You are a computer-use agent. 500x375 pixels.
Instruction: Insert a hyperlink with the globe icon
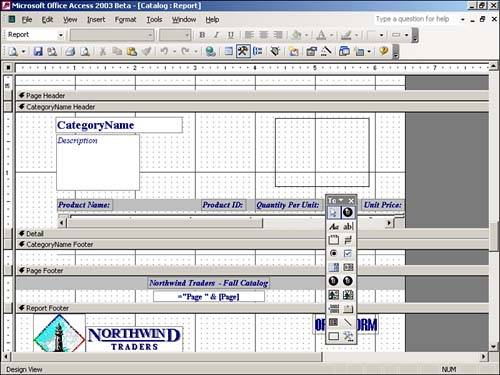pos(210,51)
